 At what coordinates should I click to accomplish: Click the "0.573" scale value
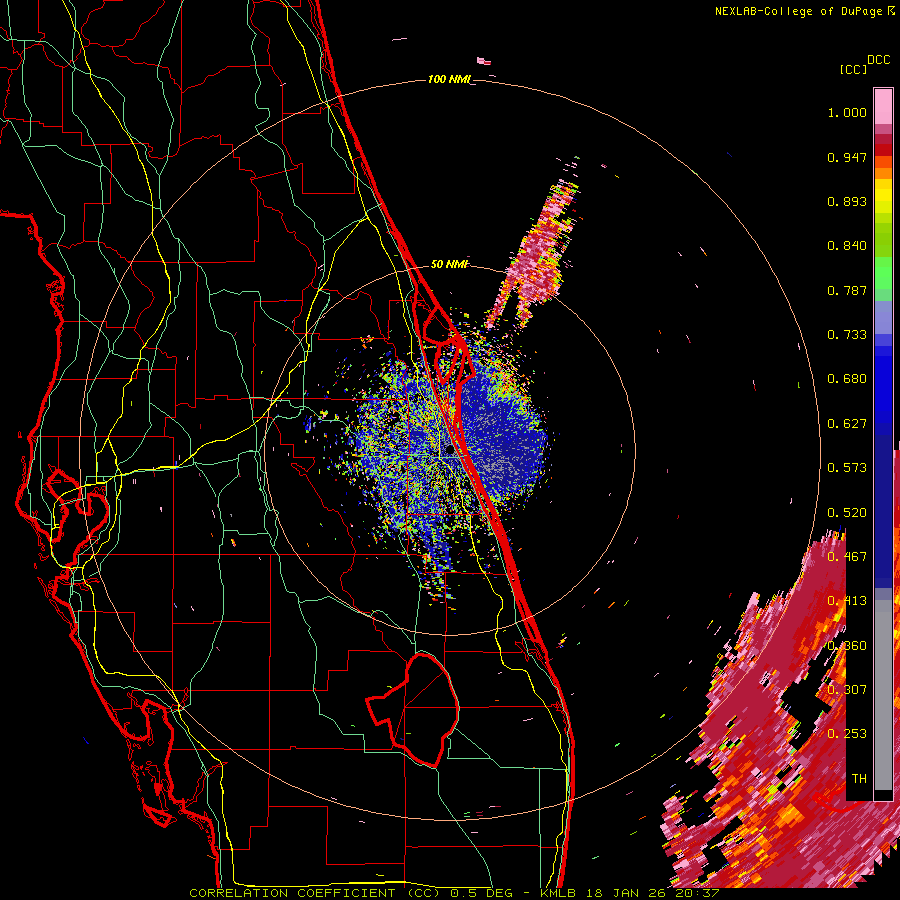click(847, 468)
